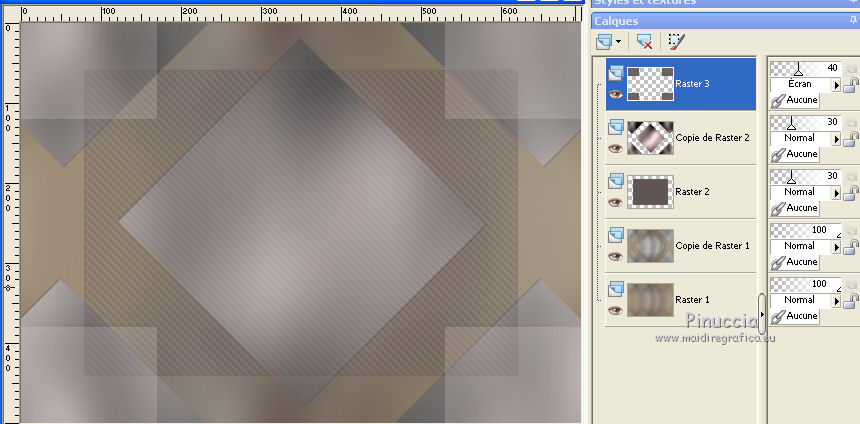Toggle the transparency lock for Raster 3

click(851, 84)
